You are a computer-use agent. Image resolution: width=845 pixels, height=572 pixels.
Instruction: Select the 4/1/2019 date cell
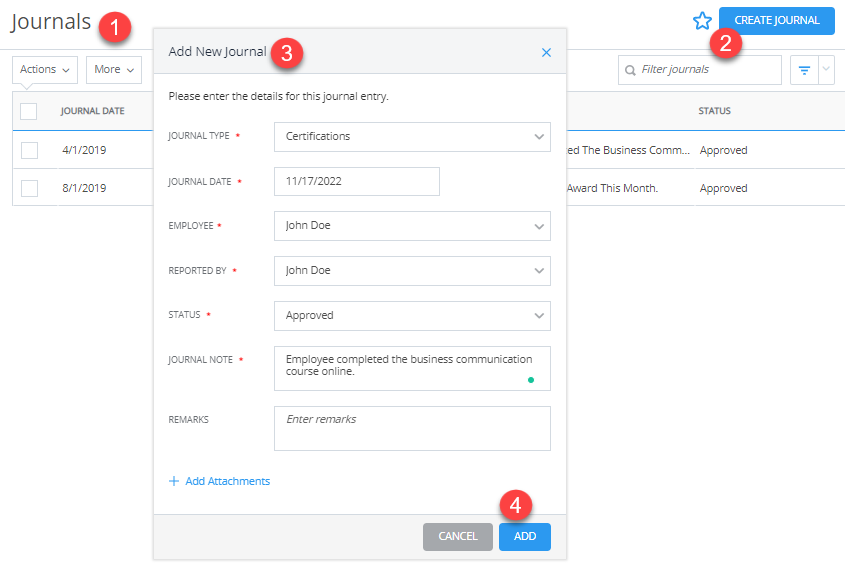[x=84, y=150]
